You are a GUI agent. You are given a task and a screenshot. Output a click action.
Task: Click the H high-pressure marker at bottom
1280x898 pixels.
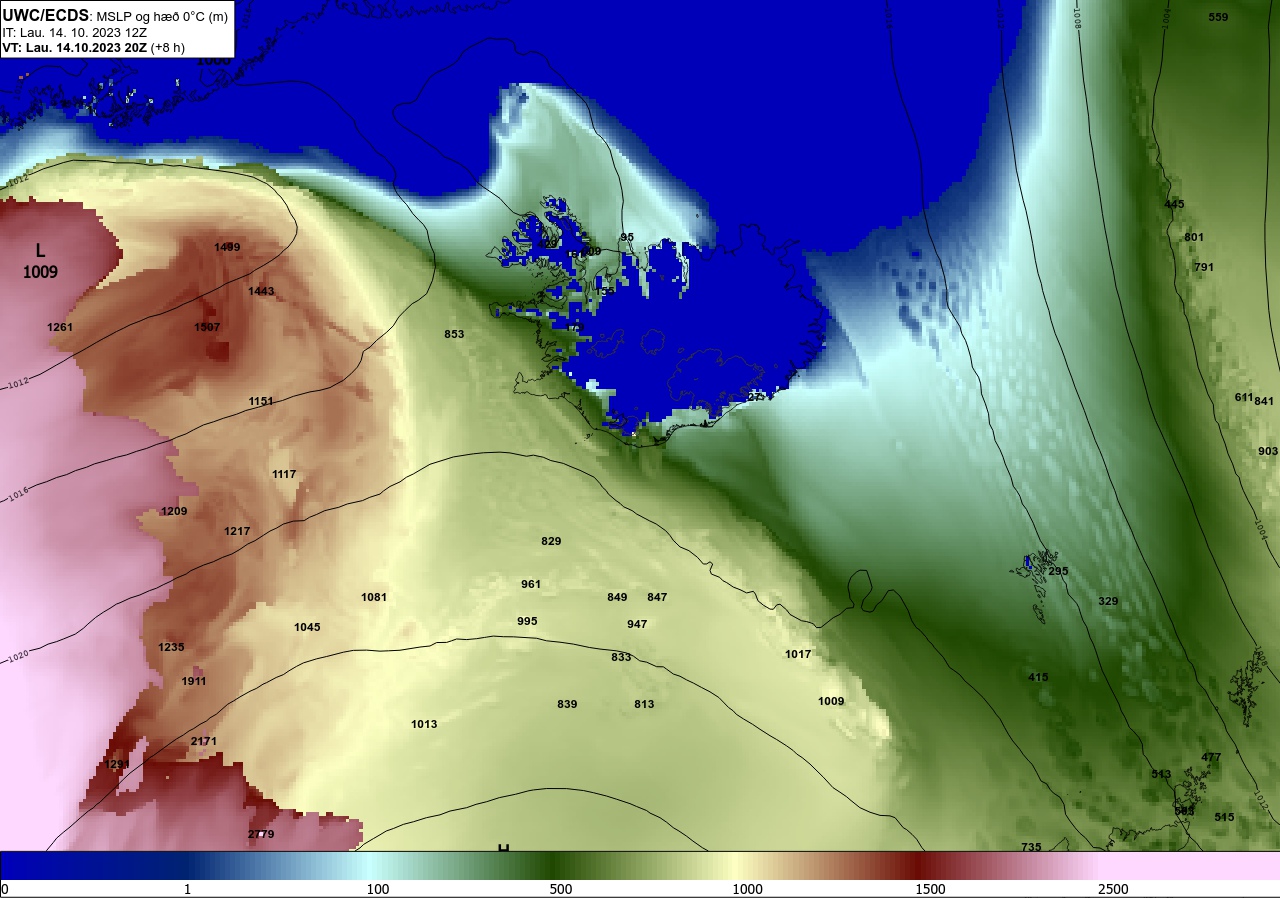pos(504,848)
